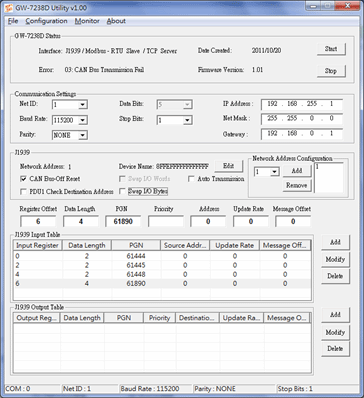364x398 pixels.
Task: Click the PGN input field
Action: coord(123,221)
